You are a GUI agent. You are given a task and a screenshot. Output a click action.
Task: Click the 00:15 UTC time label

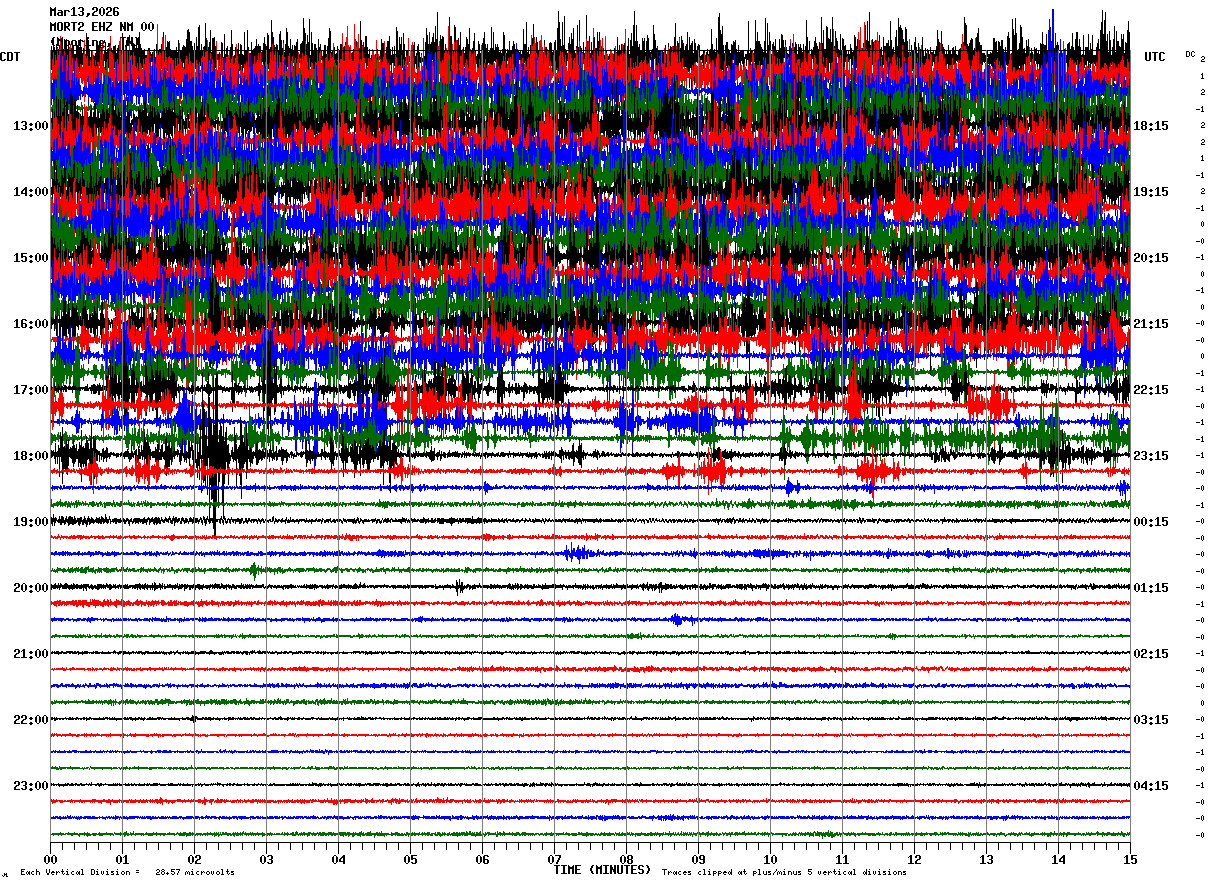click(x=1151, y=522)
